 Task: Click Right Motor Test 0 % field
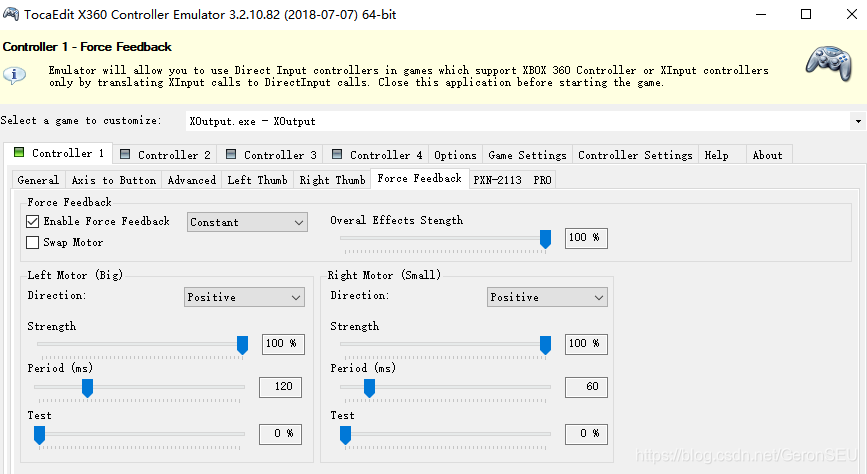(x=586, y=434)
